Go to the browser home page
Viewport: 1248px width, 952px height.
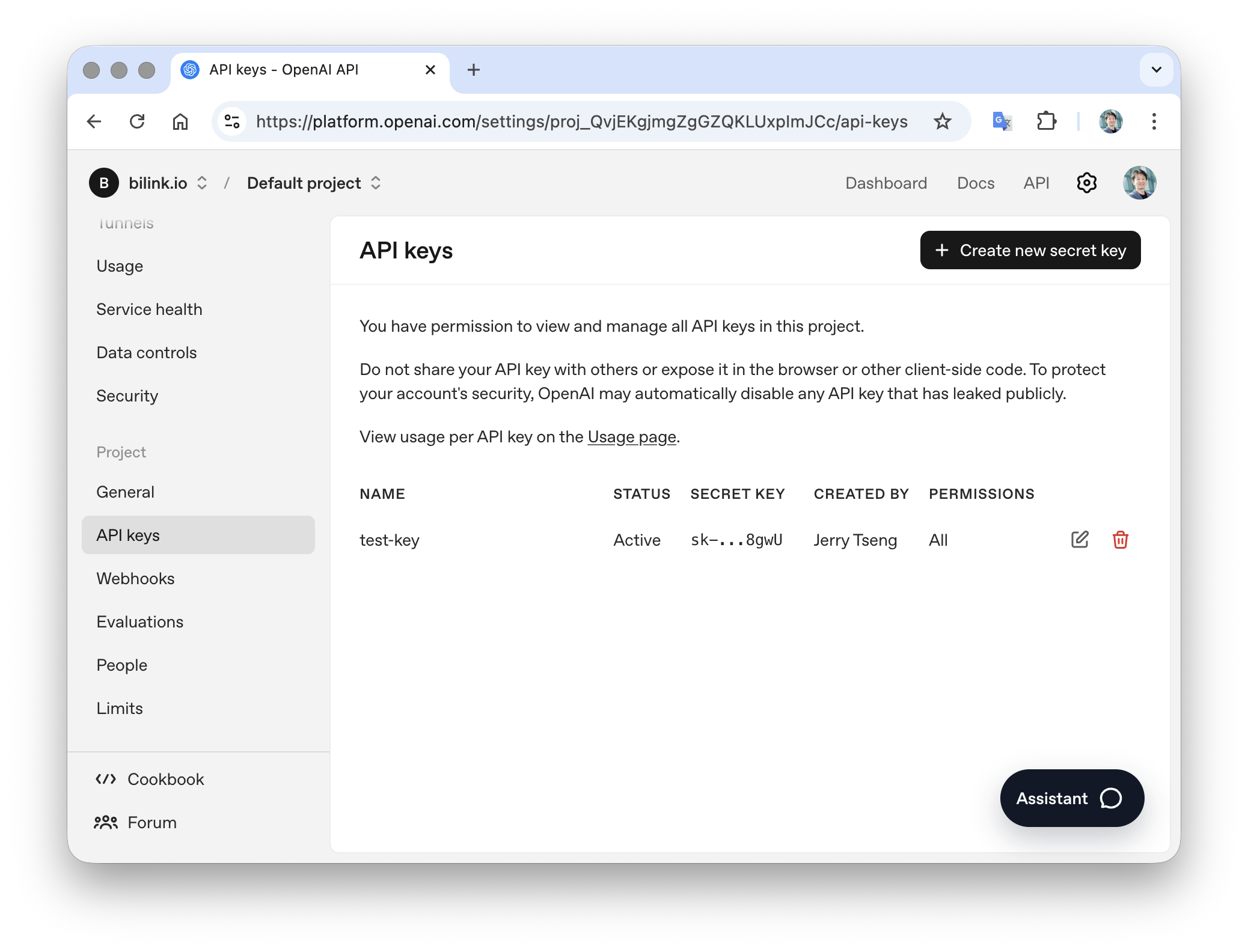point(180,121)
